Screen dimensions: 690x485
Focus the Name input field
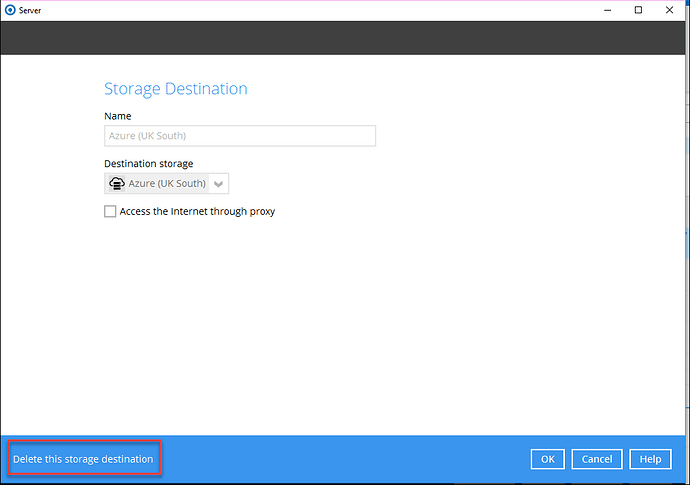coord(240,136)
